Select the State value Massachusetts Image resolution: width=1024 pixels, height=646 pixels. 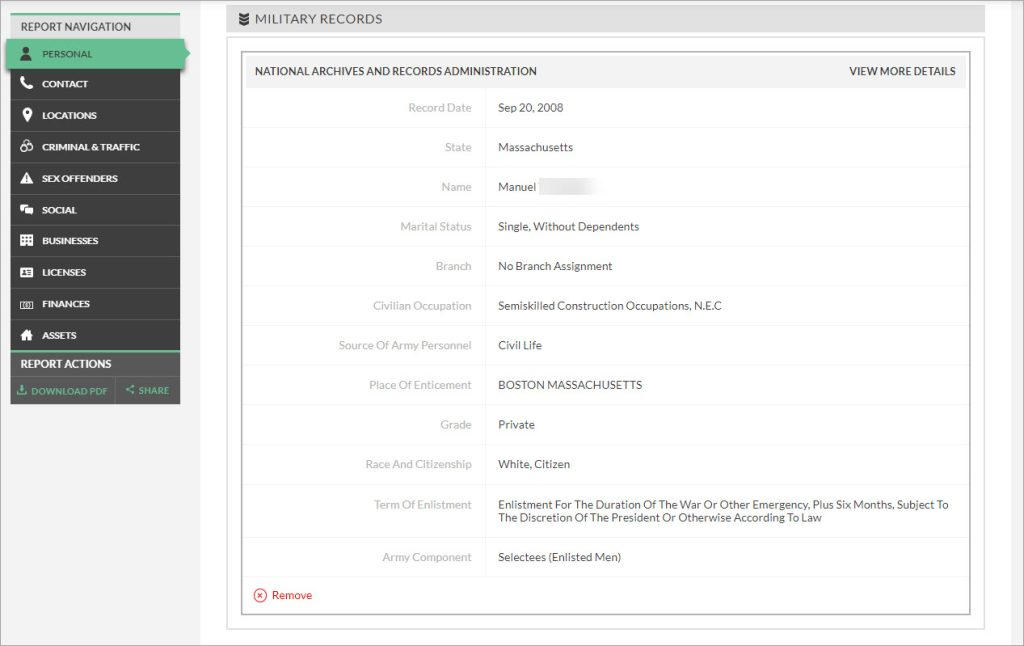pyautogui.click(x=536, y=148)
